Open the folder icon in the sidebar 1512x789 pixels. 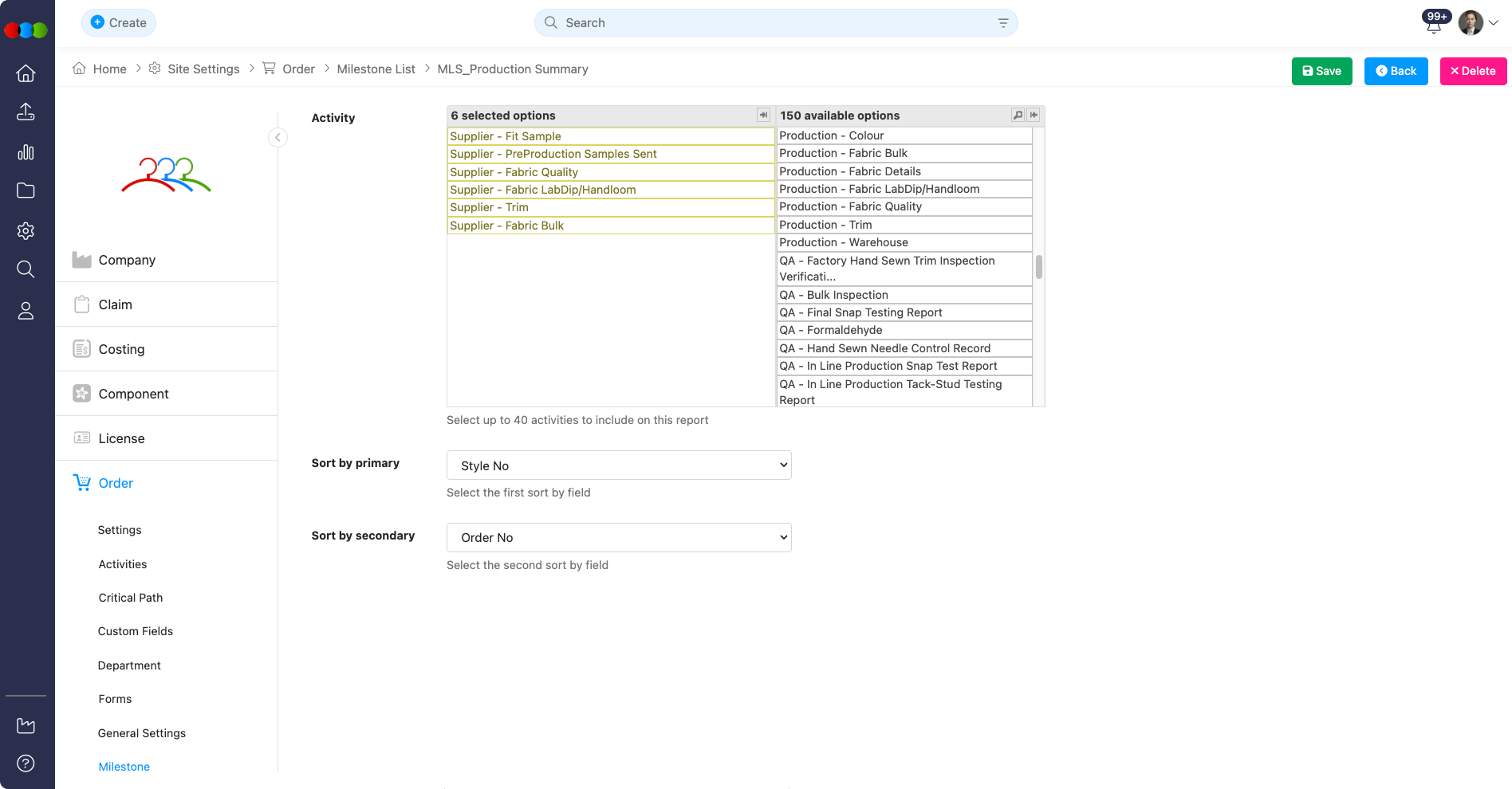coord(26,190)
